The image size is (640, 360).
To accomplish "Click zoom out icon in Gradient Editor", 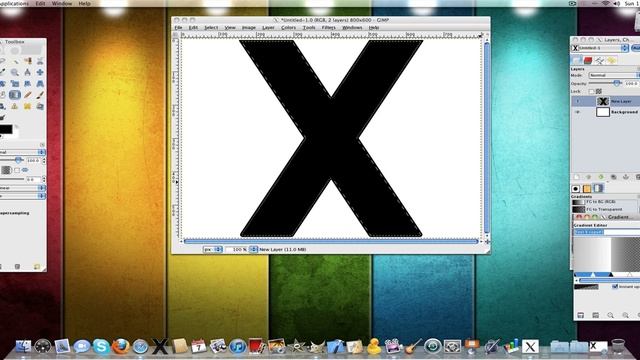I will [x=610, y=315].
